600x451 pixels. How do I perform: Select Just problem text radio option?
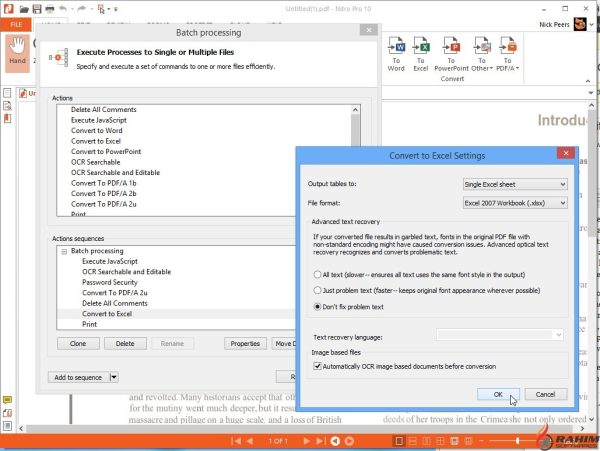tap(317, 290)
